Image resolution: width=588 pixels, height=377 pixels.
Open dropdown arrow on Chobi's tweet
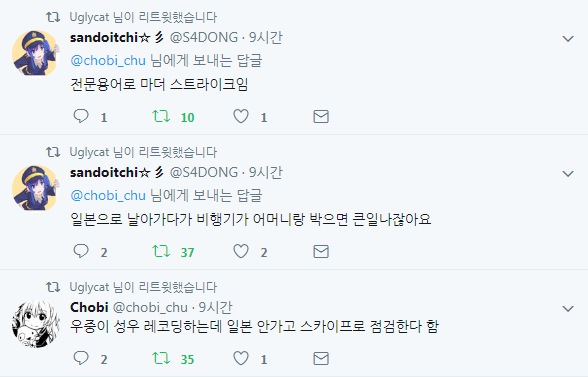(x=568, y=309)
